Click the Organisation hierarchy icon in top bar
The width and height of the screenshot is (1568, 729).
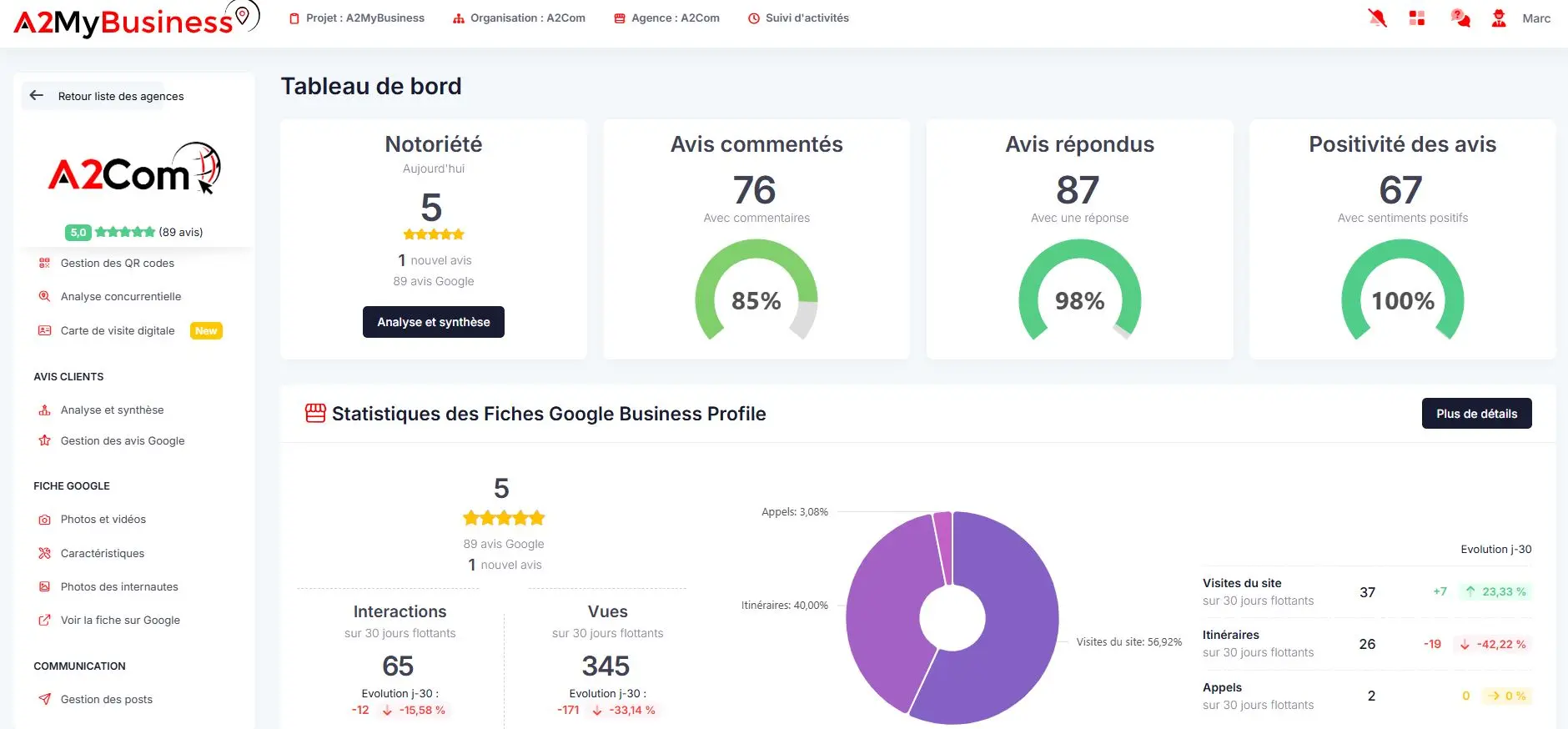click(x=458, y=18)
